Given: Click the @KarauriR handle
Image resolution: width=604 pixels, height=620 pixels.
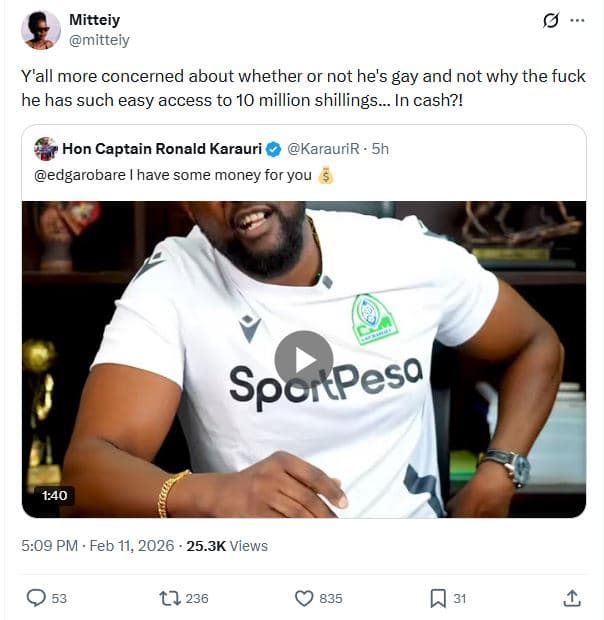Looking at the screenshot, I should 324,149.
